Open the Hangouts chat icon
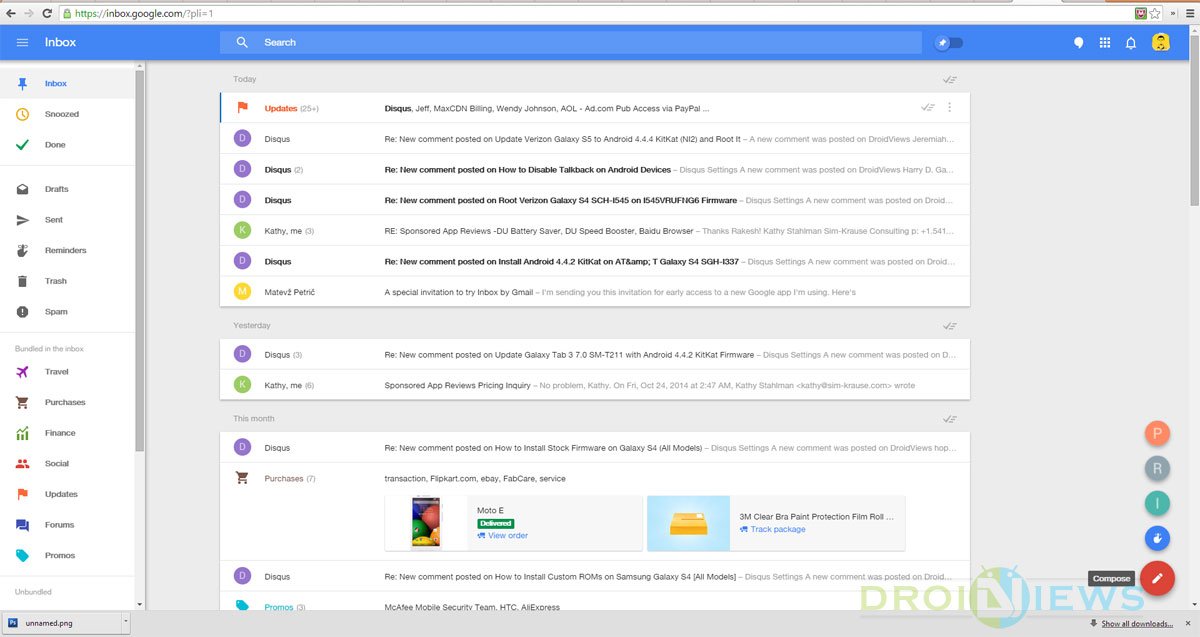 click(x=1078, y=43)
